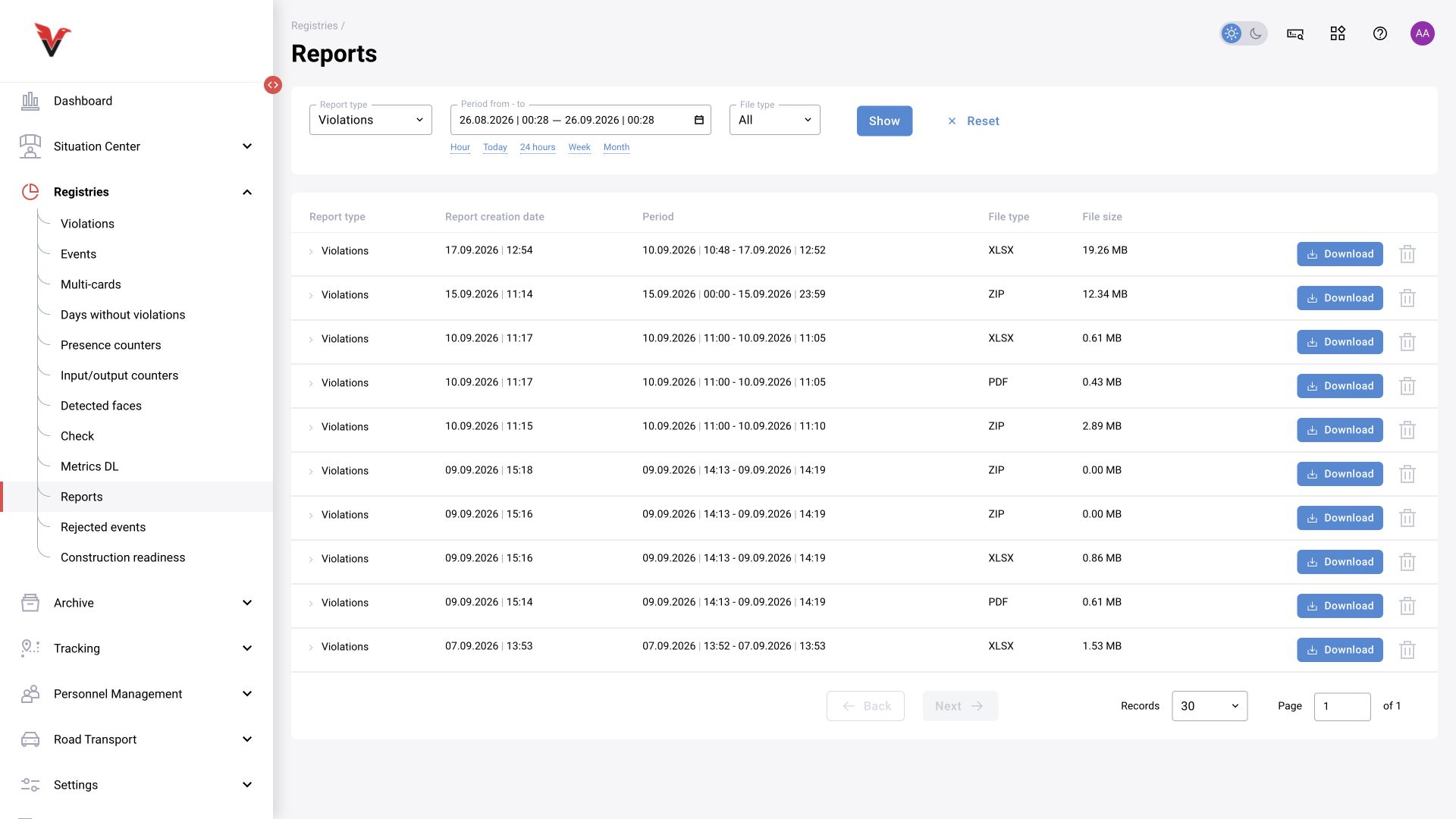Click the Period from-to date field
This screenshot has height=819, width=1456.
tap(581, 120)
